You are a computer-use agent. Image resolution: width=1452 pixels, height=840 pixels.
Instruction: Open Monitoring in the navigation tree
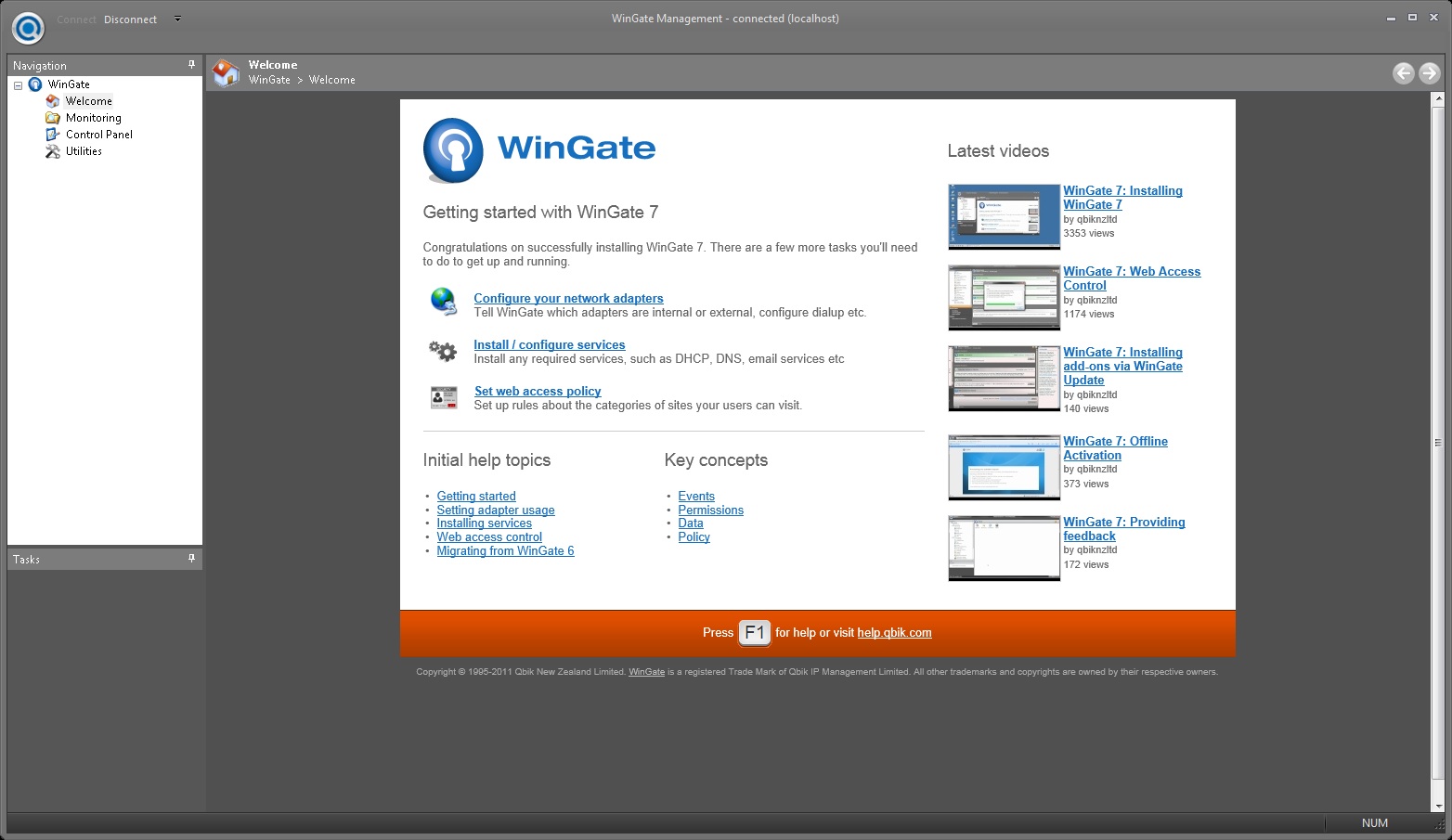pos(93,118)
